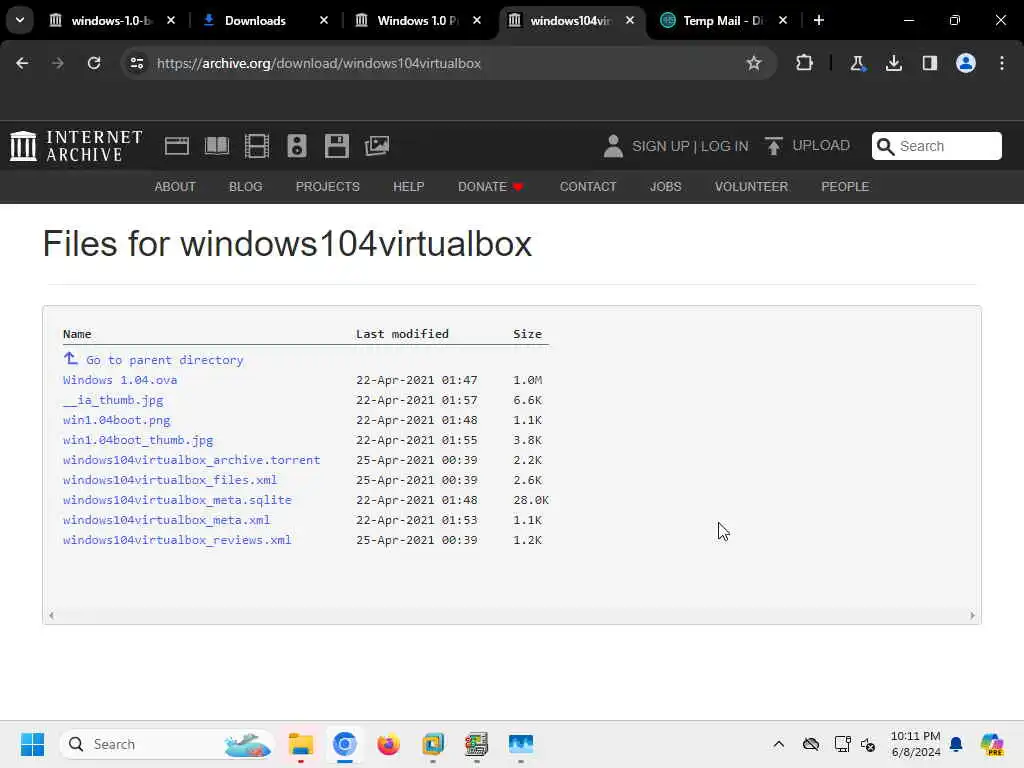Download the Windows 1.04.ova file
Screen dimensions: 1024x768
click(120, 380)
